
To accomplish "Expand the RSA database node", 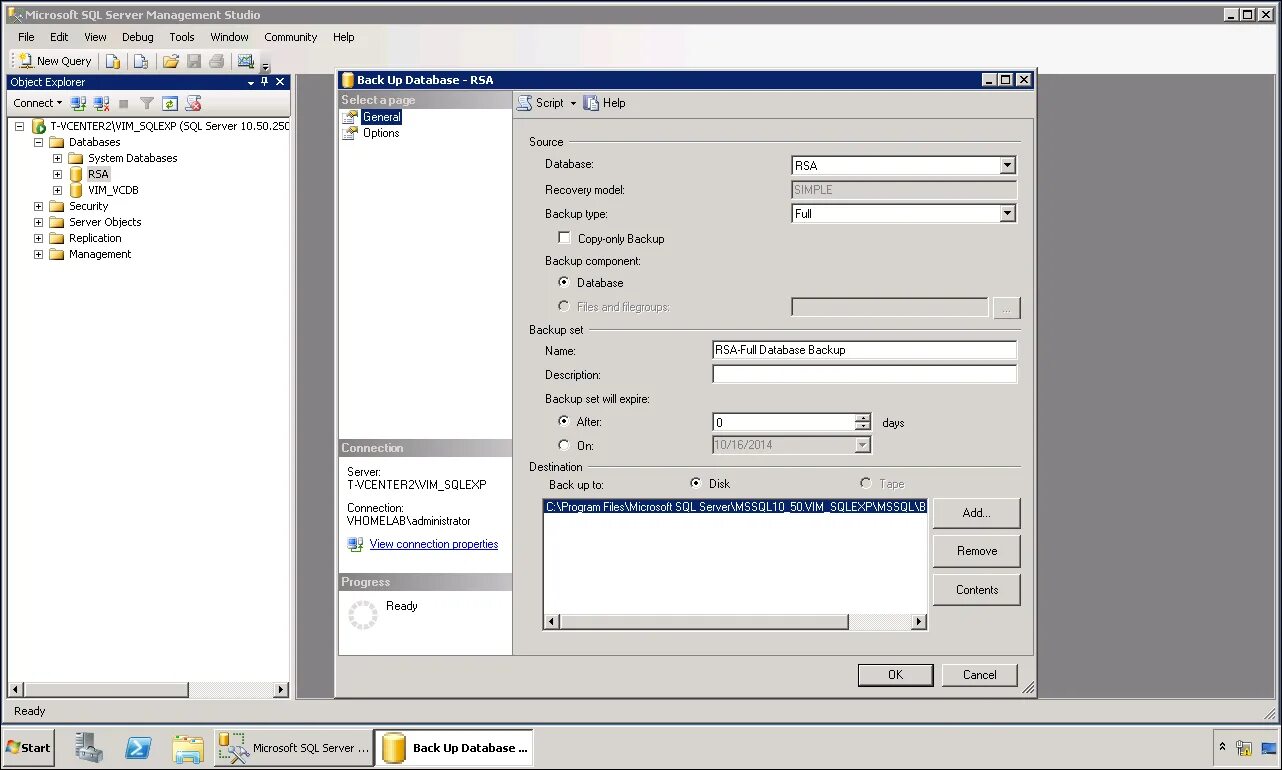I will pos(57,174).
